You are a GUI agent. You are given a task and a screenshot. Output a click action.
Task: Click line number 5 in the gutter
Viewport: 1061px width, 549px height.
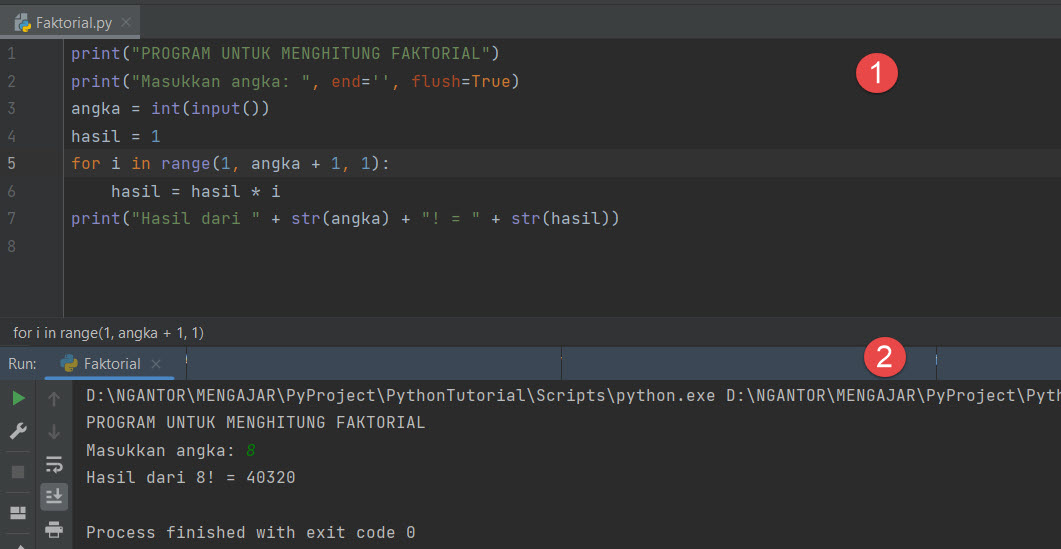pos(11,163)
